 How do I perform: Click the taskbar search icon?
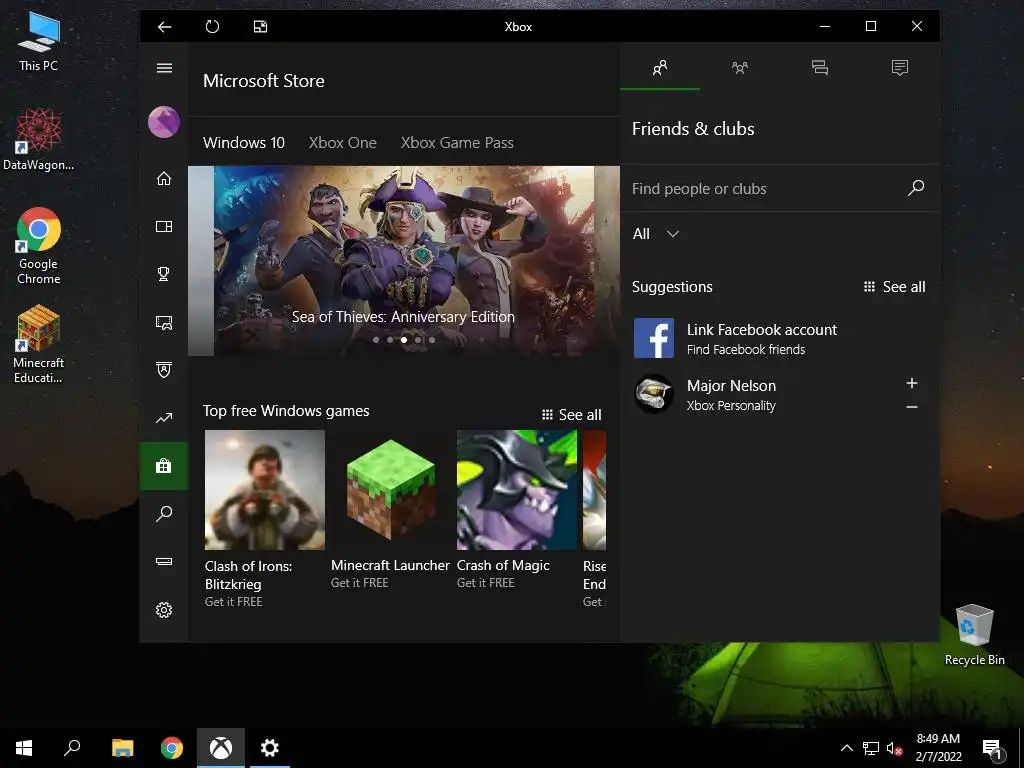72,748
